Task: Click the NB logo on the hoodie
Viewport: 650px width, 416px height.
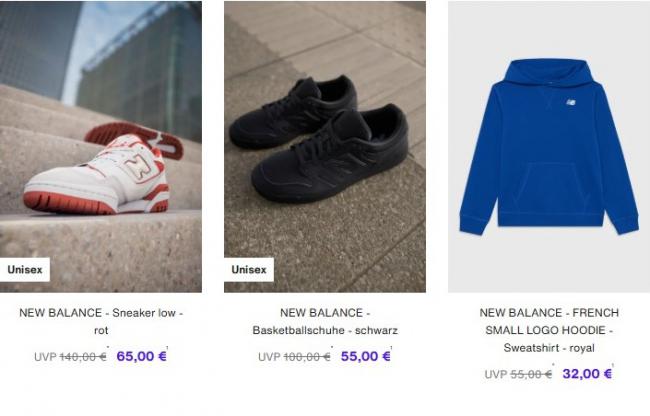Action: tap(571, 102)
